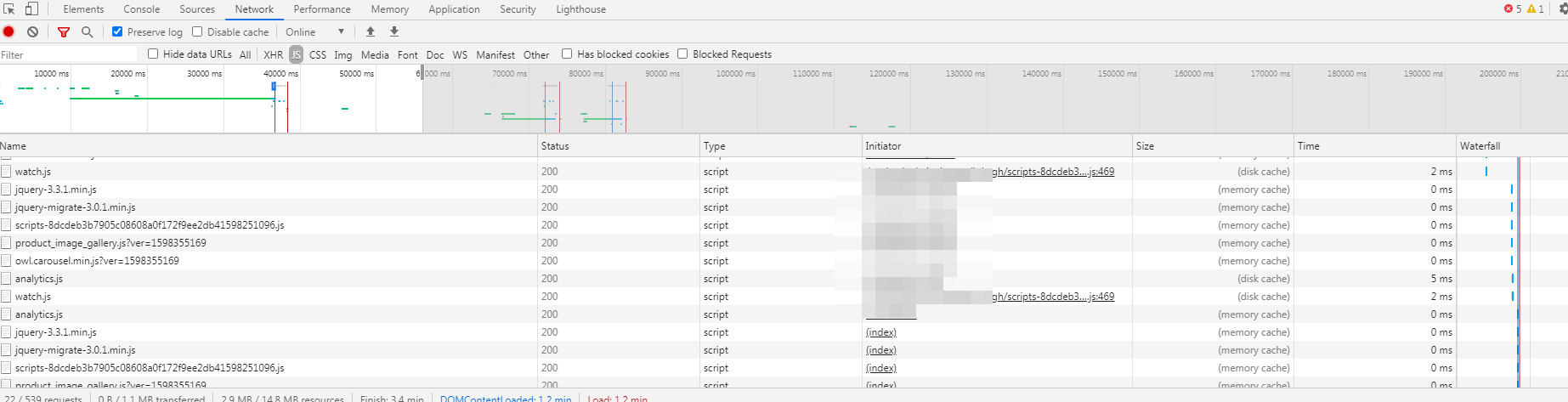The height and width of the screenshot is (402, 1568).
Task: Click the import HAR upload arrow
Action: tap(371, 32)
